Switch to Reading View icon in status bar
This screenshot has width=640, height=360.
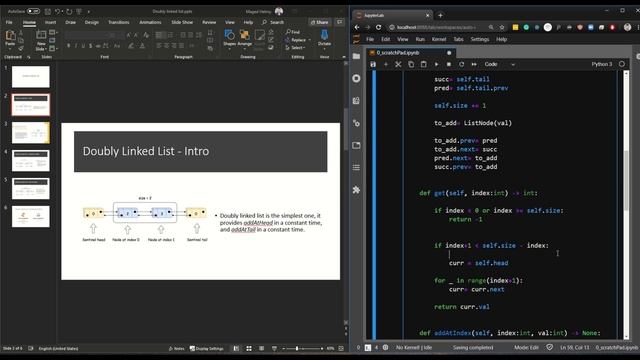(x=261, y=349)
